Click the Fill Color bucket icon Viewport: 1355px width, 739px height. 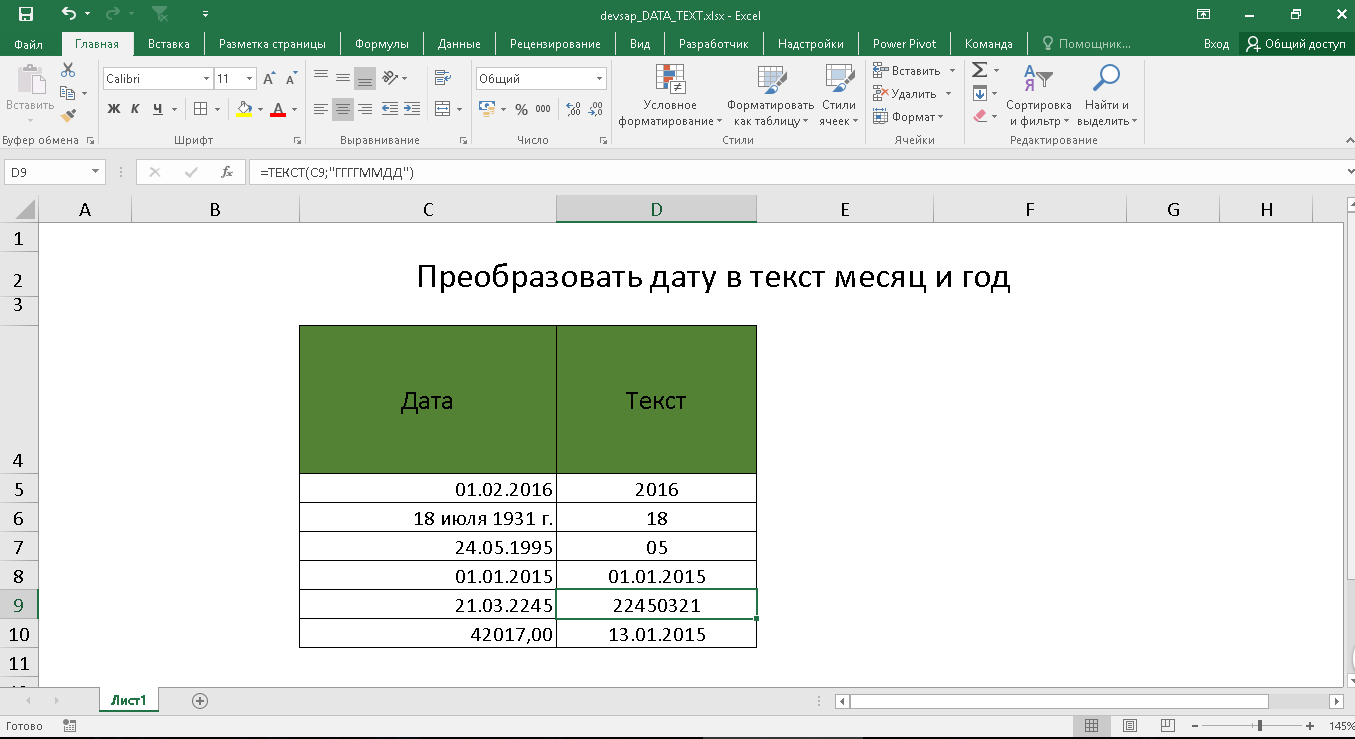click(244, 109)
